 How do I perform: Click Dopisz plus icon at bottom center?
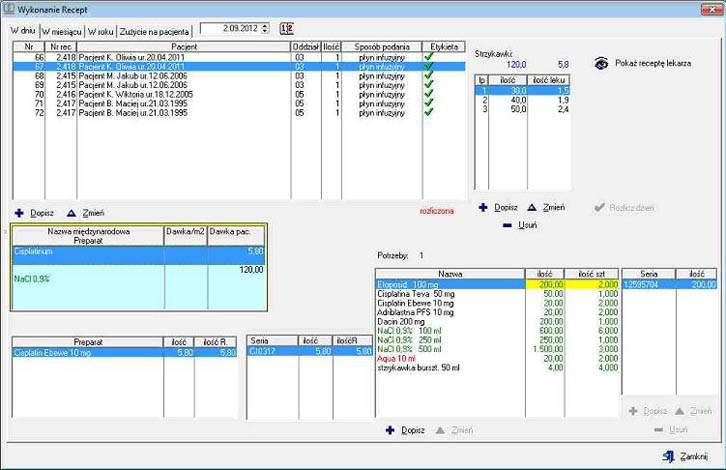pyautogui.click(x=389, y=430)
